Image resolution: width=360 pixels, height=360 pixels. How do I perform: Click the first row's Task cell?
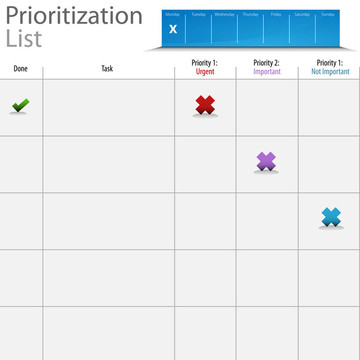[x=109, y=108]
